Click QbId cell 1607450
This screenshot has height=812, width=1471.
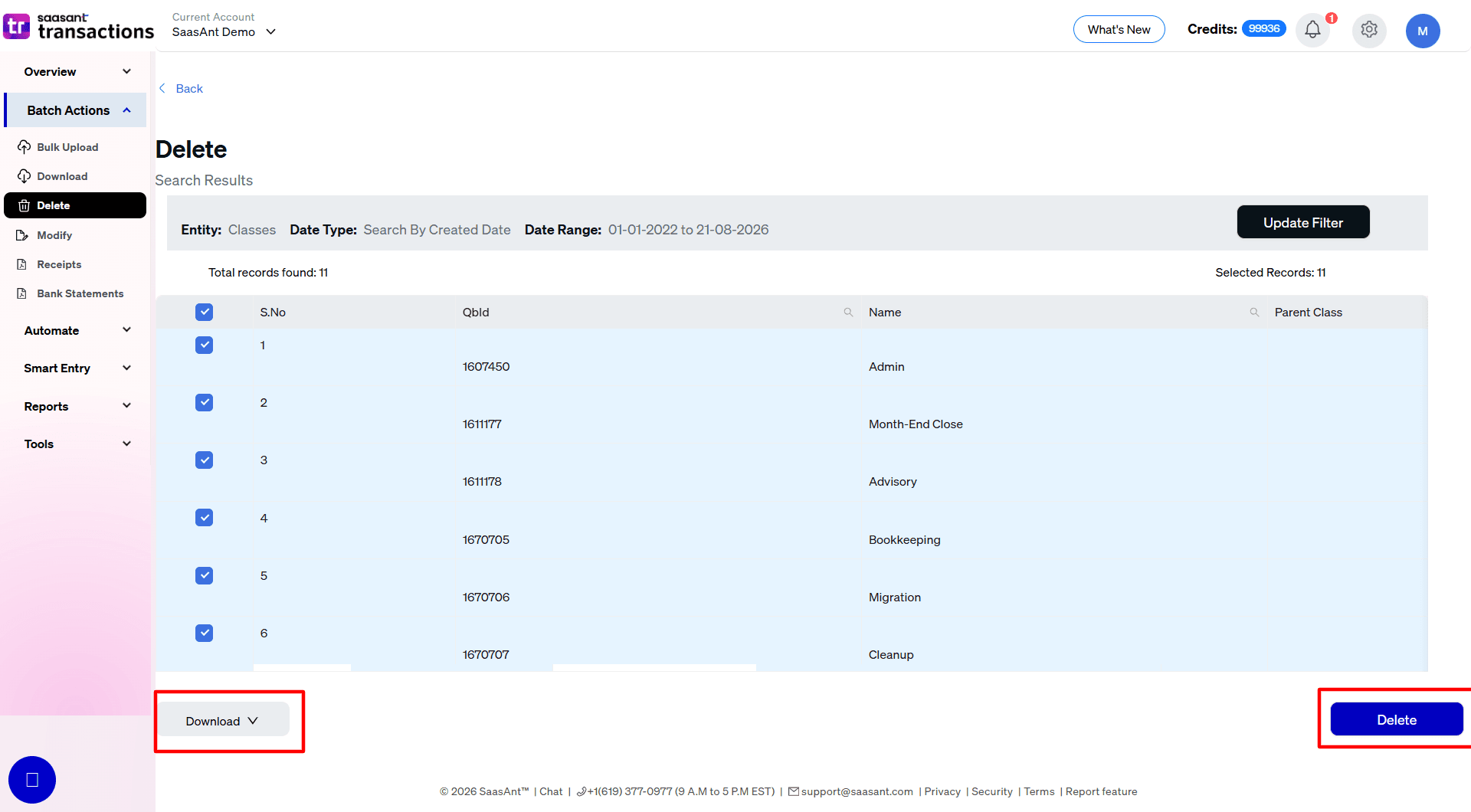[486, 367]
